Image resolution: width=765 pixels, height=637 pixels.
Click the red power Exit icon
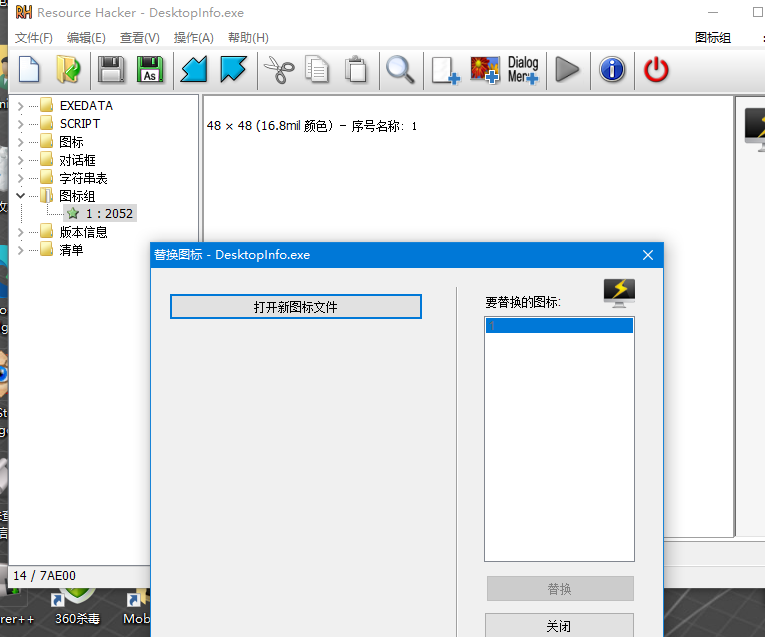point(656,70)
